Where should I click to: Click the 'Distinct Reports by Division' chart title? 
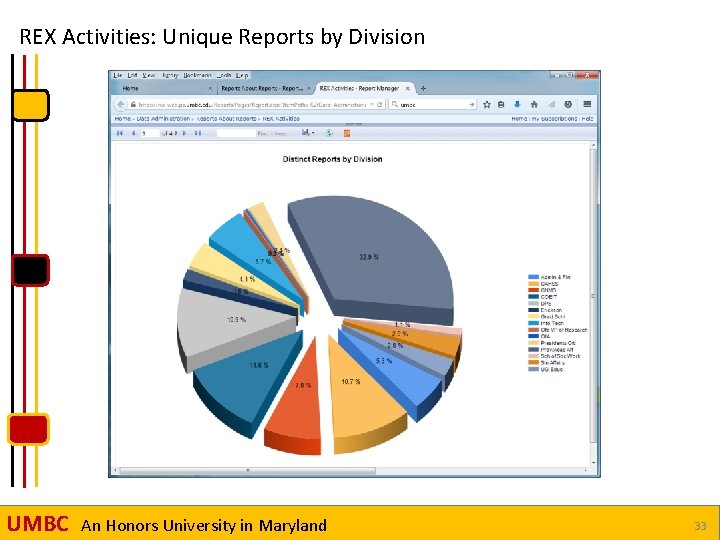332,159
